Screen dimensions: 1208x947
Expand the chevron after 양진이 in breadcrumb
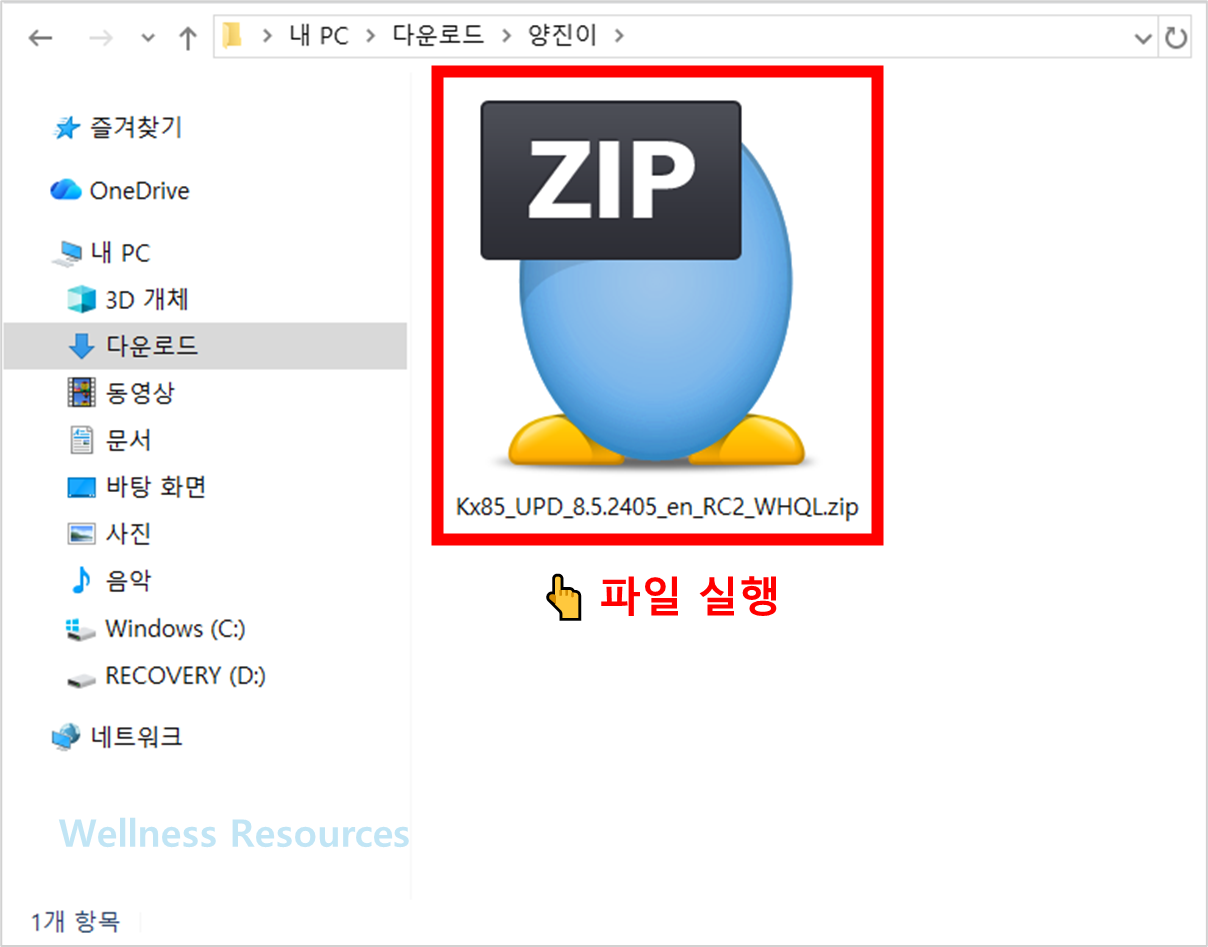618,37
